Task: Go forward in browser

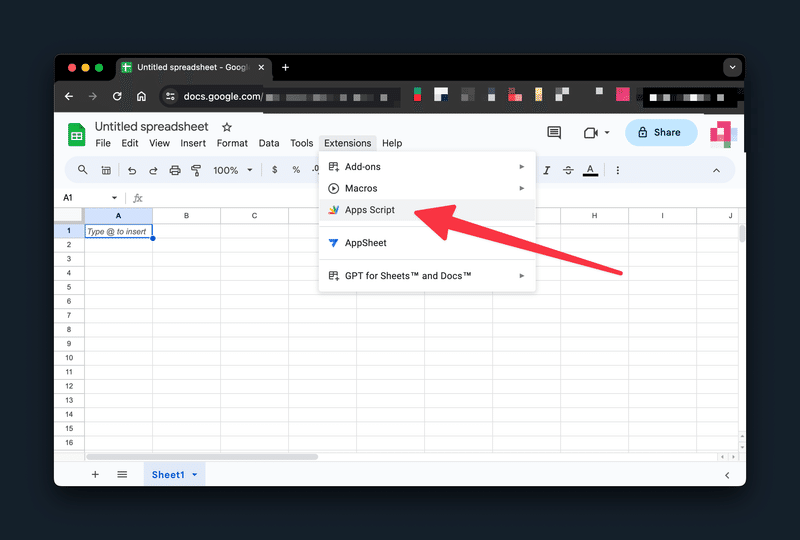Action: [x=92, y=96]
